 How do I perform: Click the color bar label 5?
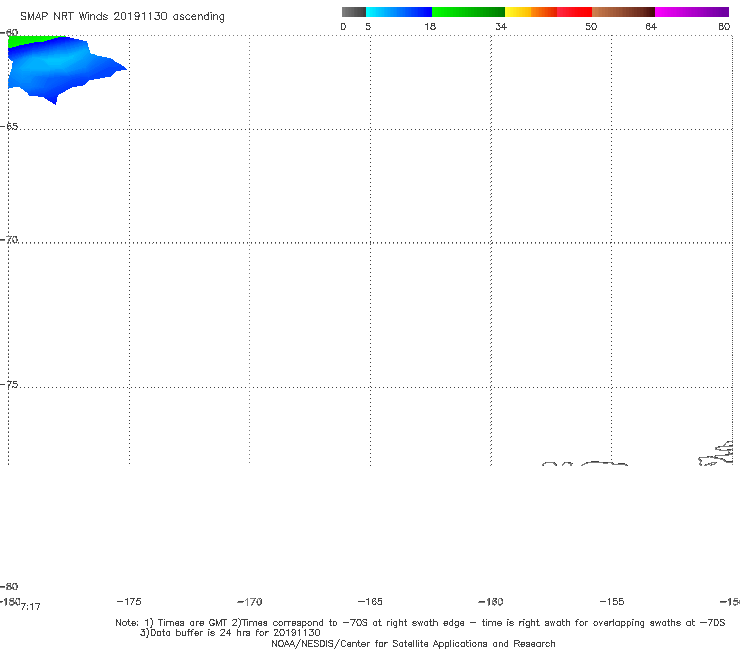[368, 27]
